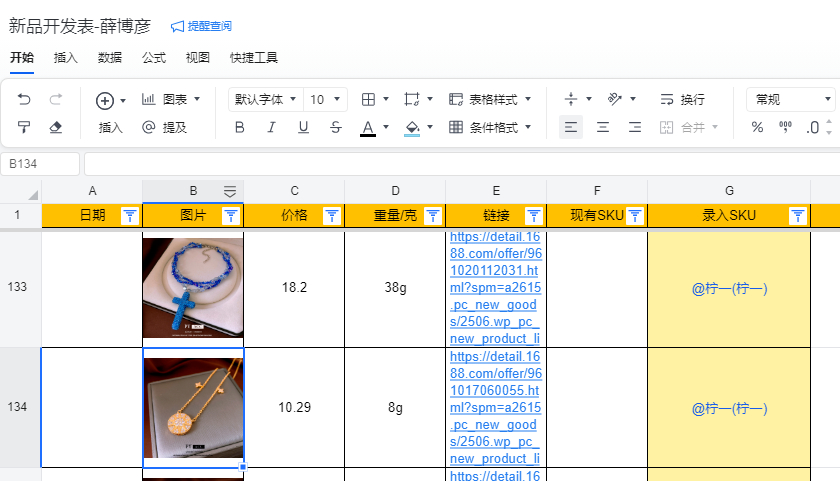Click the percent format icon

coord(757,127)
